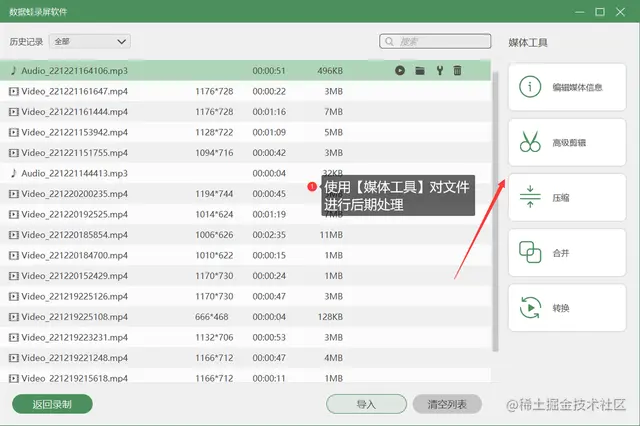Screen dimensions: 640x426
Task: Click the video icon of Video_221220152429.mp4
Action: tap(14, 276)
